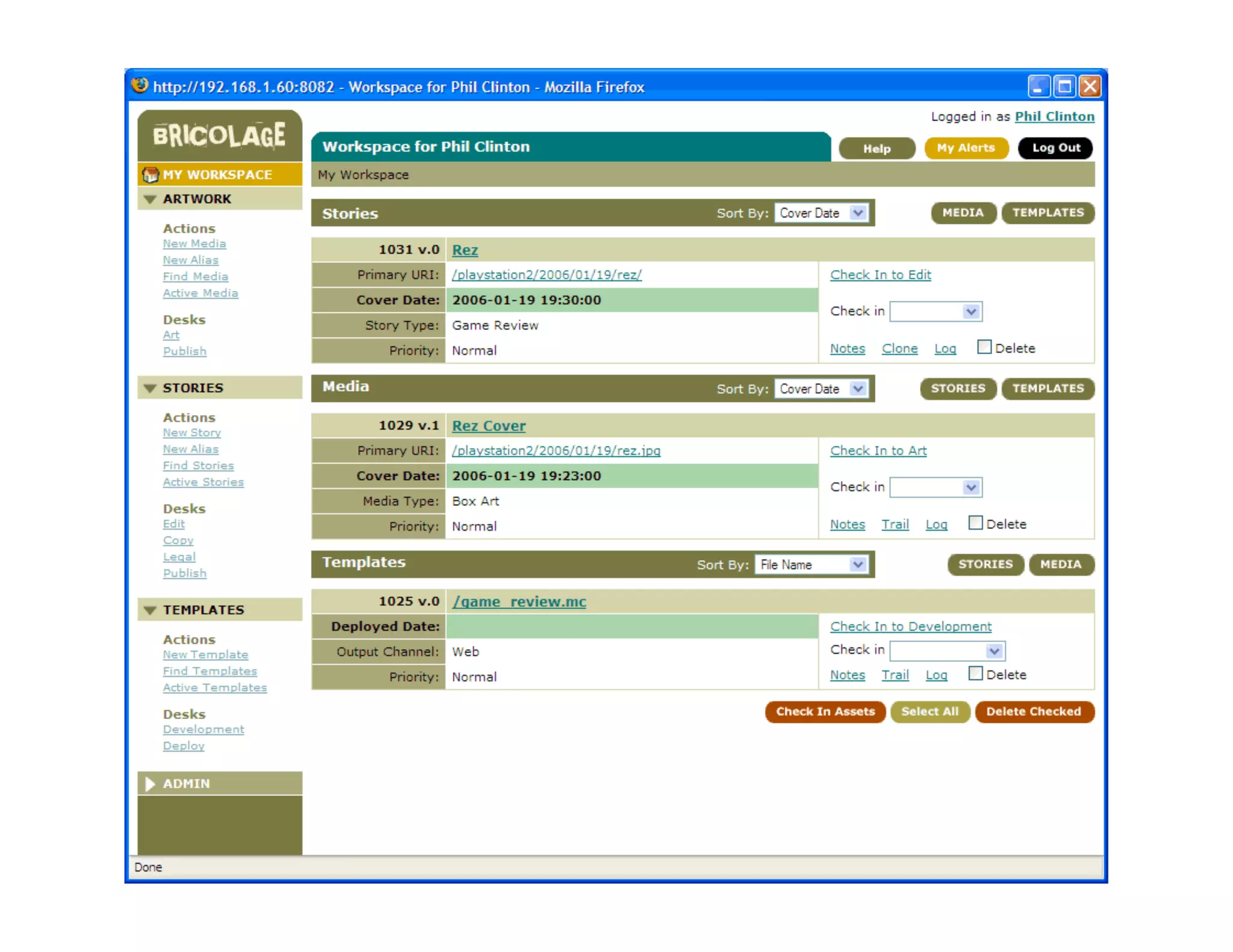Click New Story in sidebar
This screenshot has height=952, width=1233.
191,433
